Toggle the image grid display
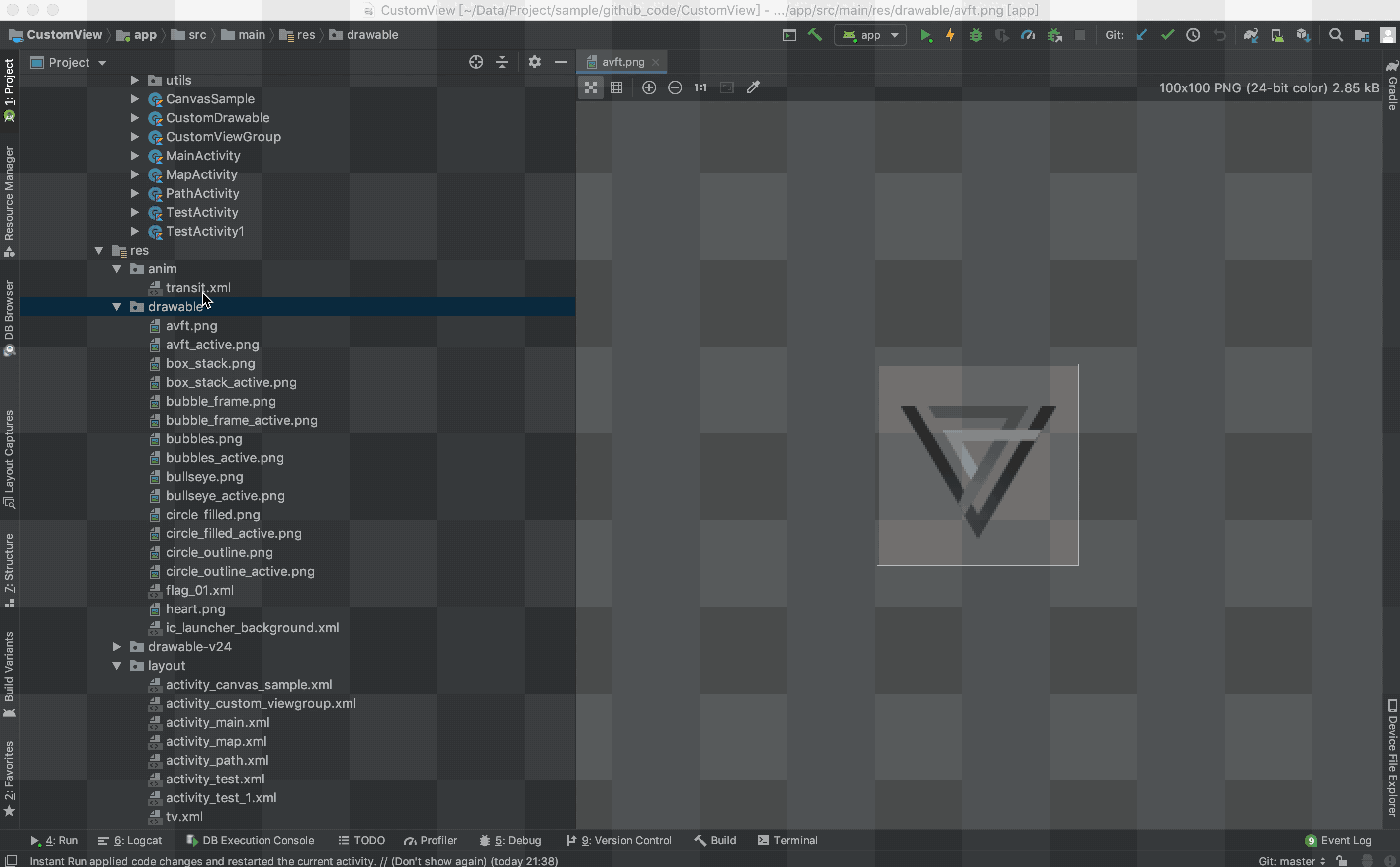 click(616, 87)
